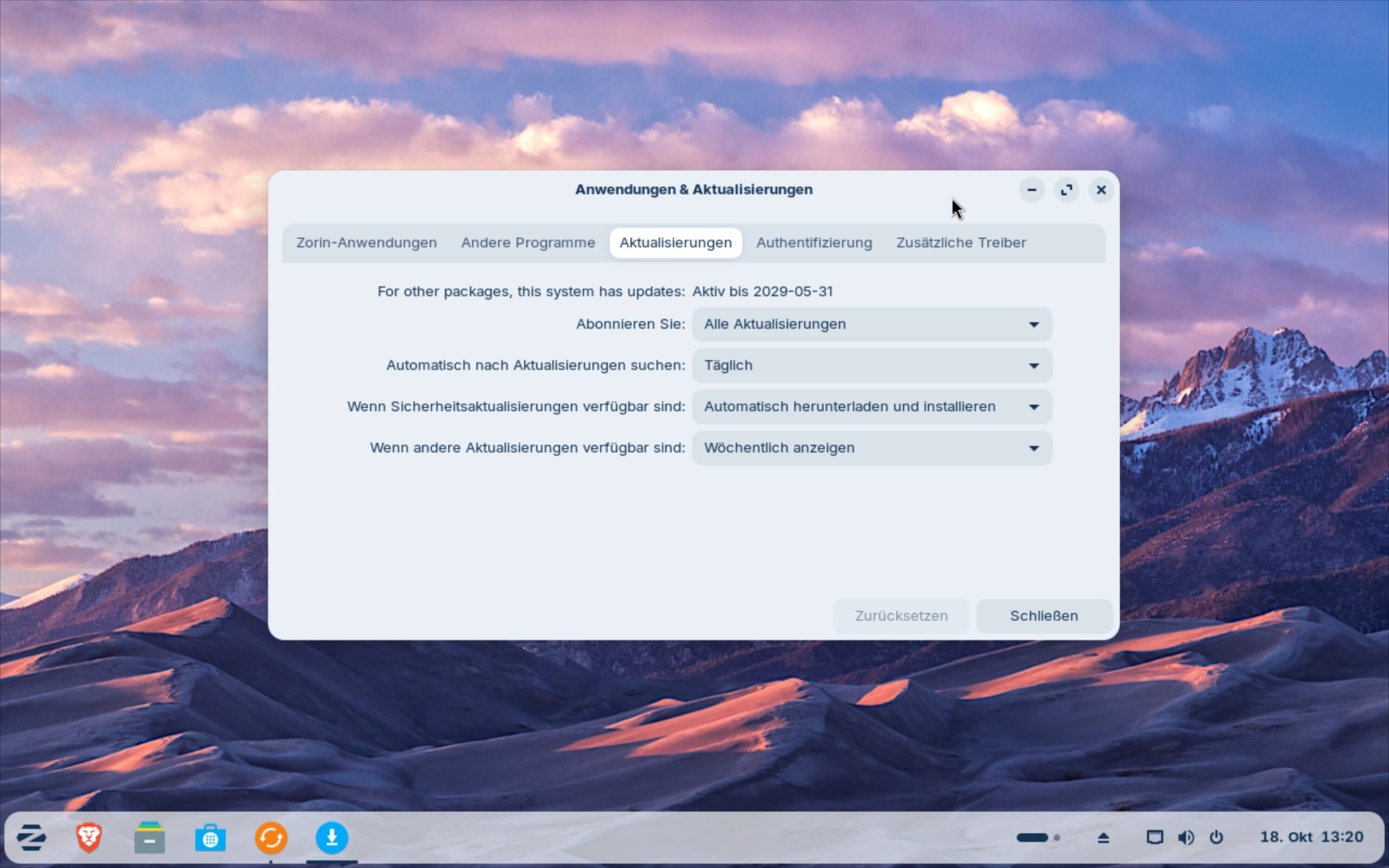Open the Zorin start menu

31,838
